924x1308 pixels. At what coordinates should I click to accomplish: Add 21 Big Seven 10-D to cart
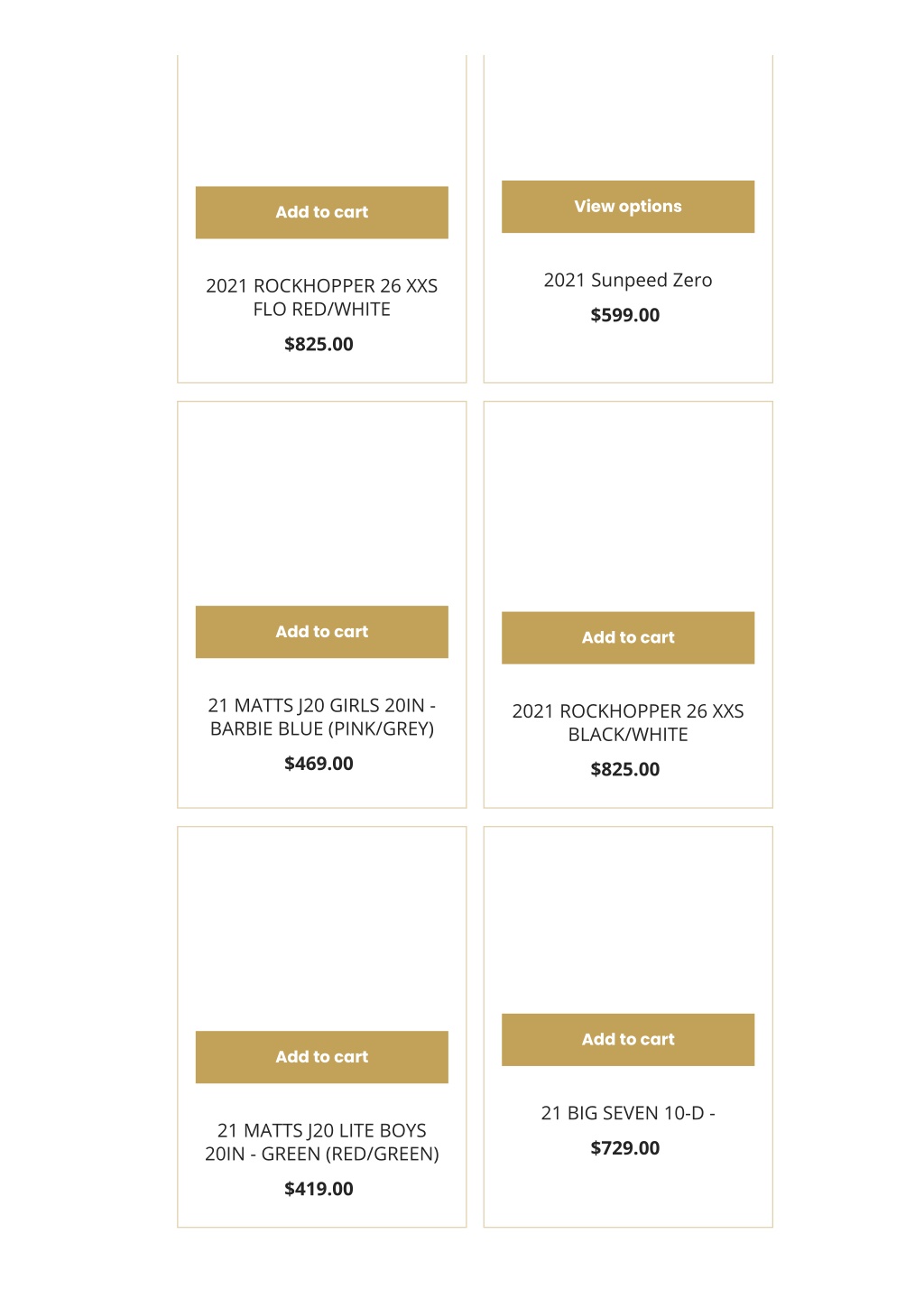(628, 1040)
